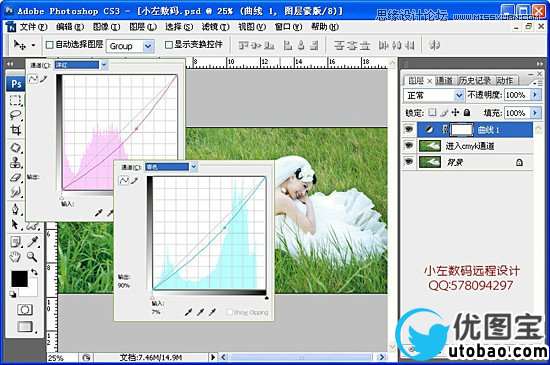The width and height of the screenshot is (550, 365).
Task: Toggle Quick Mask mode button
Action: pyautogui.click(x=25, y=310)
